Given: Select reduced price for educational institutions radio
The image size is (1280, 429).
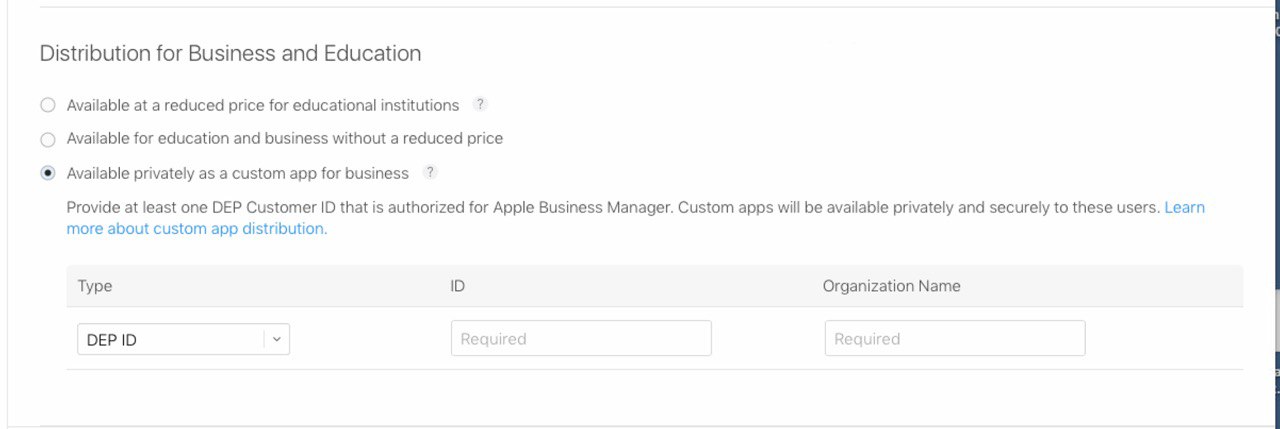Looking at the screenshot, I should click(x=48, y=105).
